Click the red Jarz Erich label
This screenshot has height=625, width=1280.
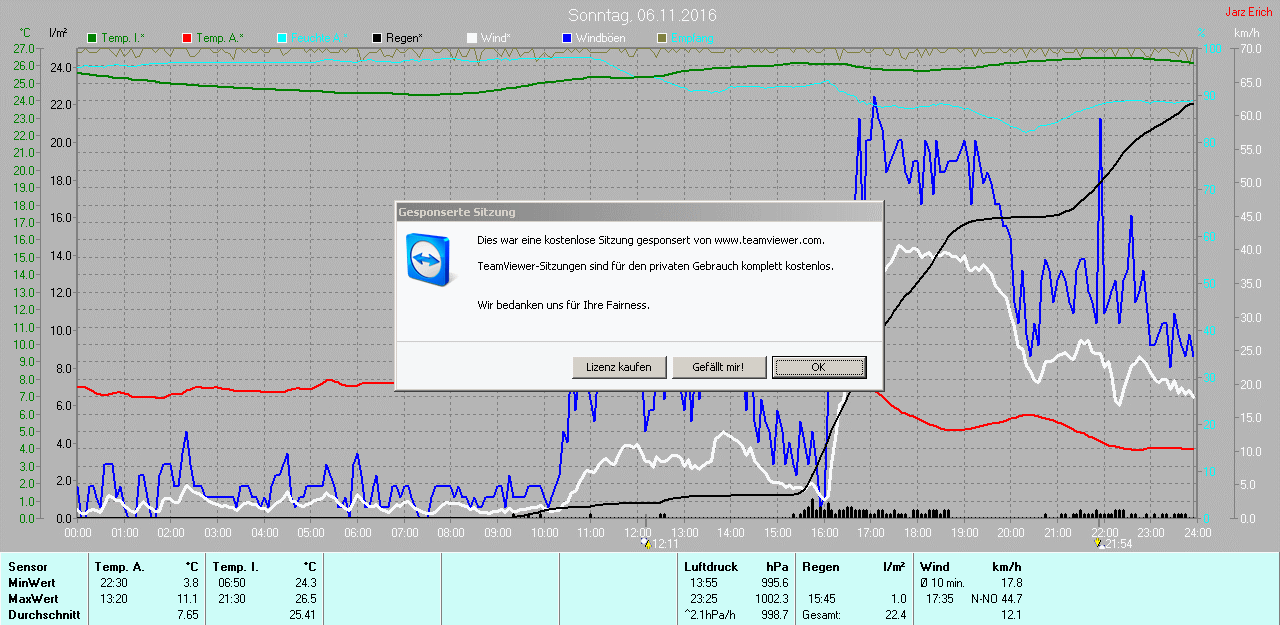pos(1249,12)
